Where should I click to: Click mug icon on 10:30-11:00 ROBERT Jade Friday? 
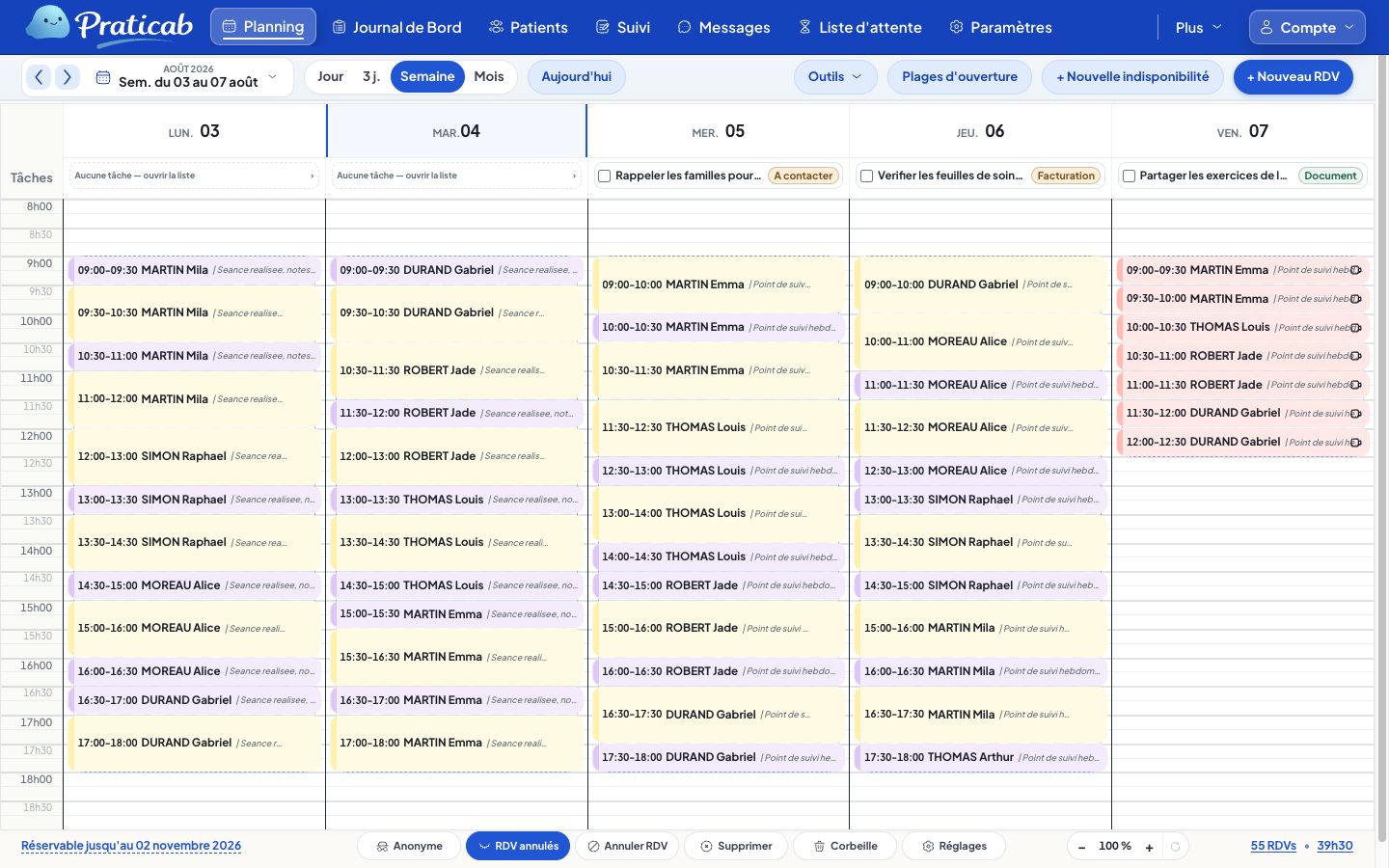(1355, 356)
